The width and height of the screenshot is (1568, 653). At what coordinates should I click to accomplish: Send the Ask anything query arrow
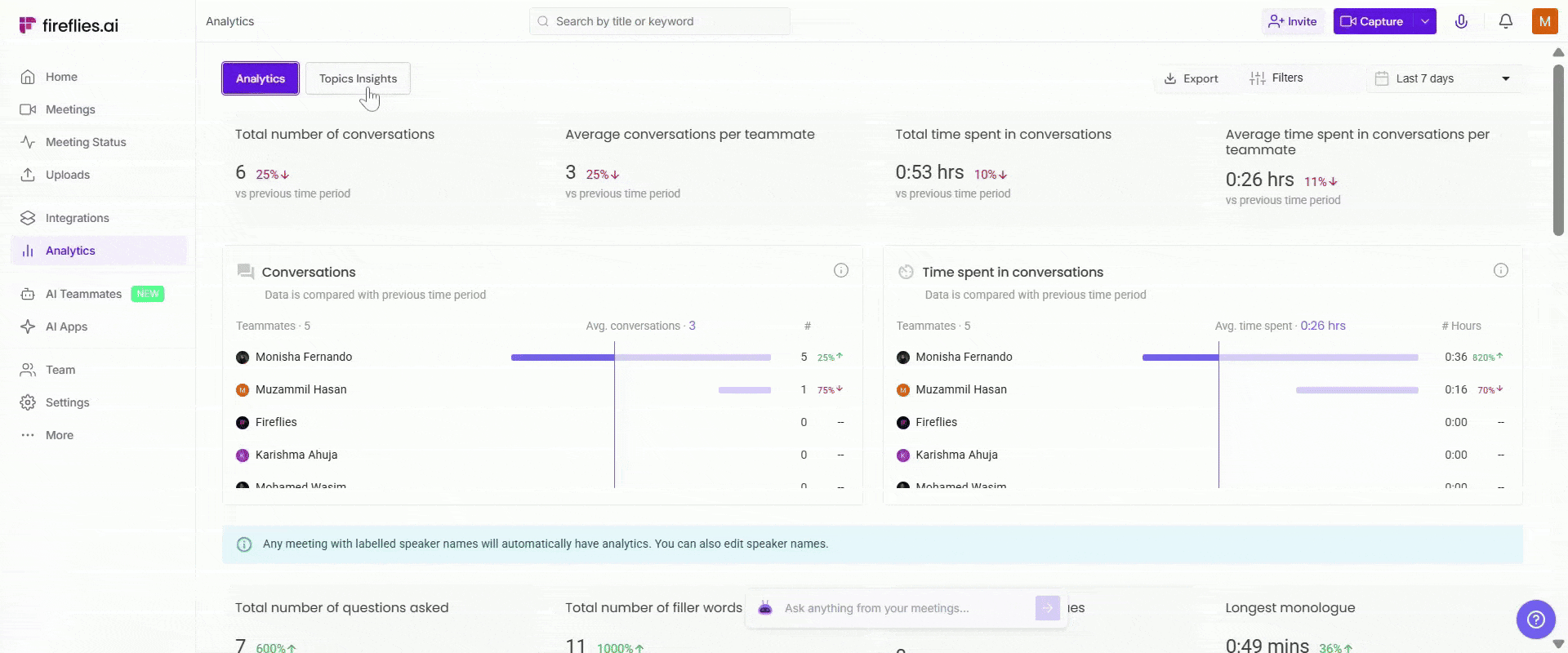click(x=1047, y=608)
